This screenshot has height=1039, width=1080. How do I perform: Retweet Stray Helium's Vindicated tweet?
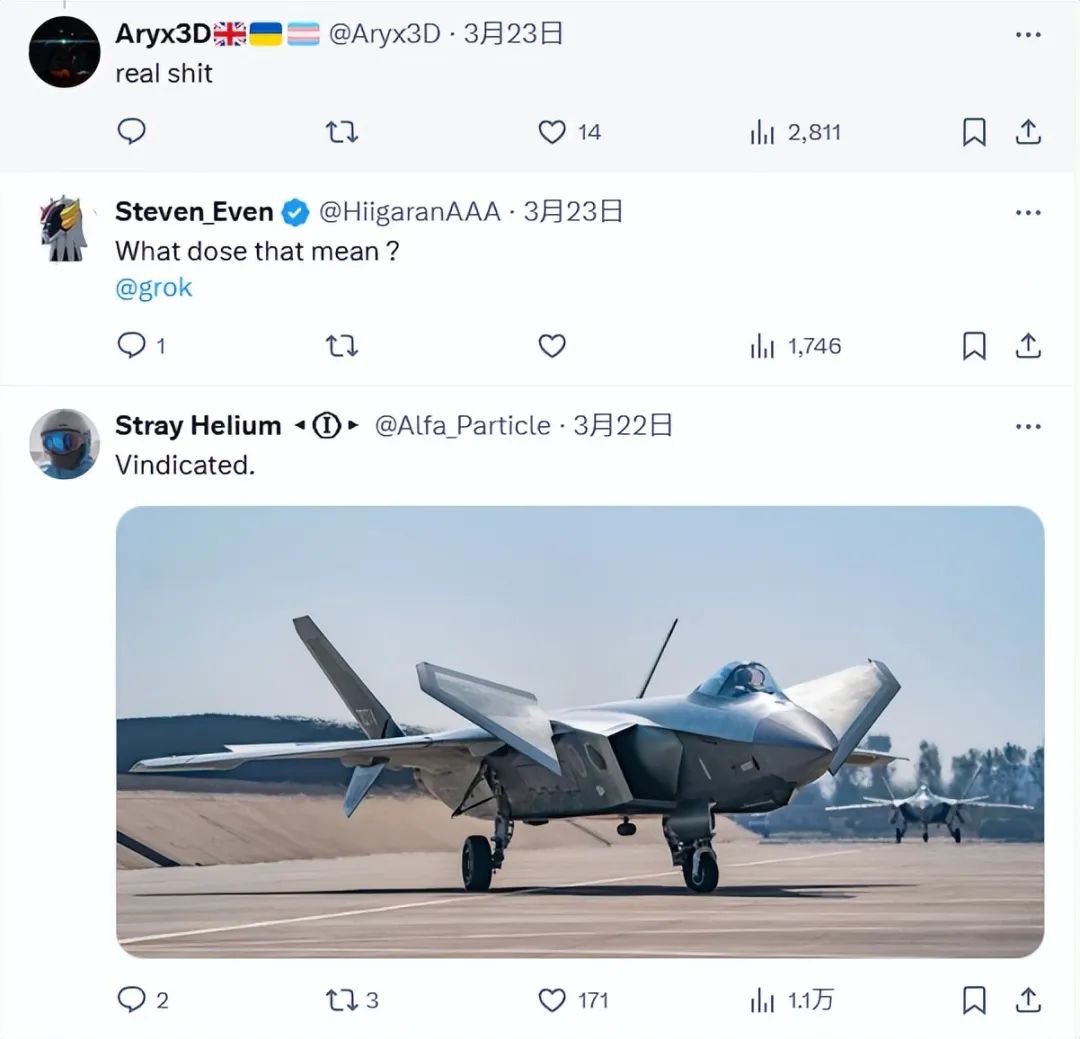(x=342, y=999)
